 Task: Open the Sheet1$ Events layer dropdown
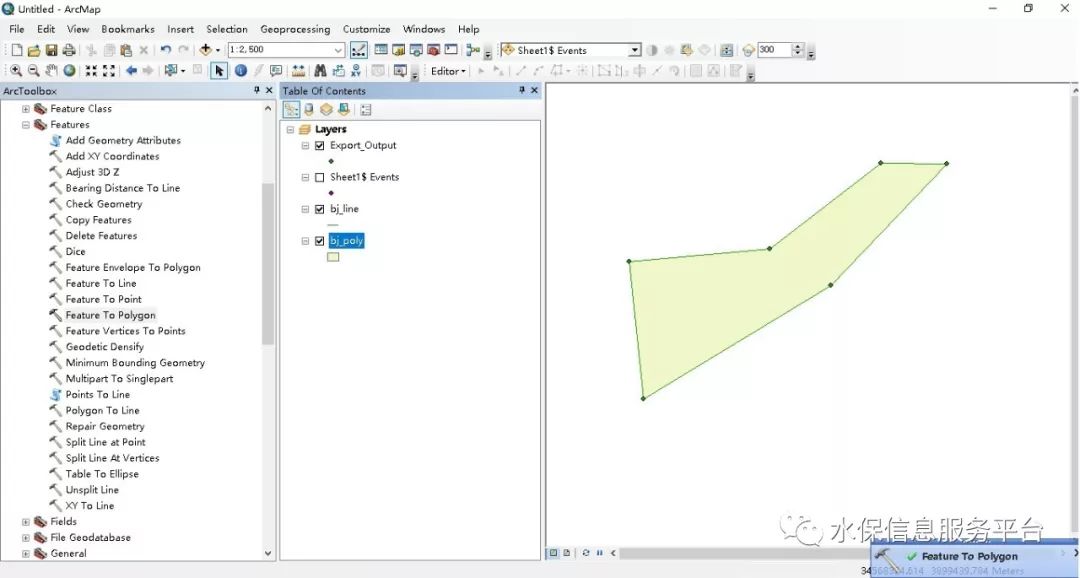(634, 50)
